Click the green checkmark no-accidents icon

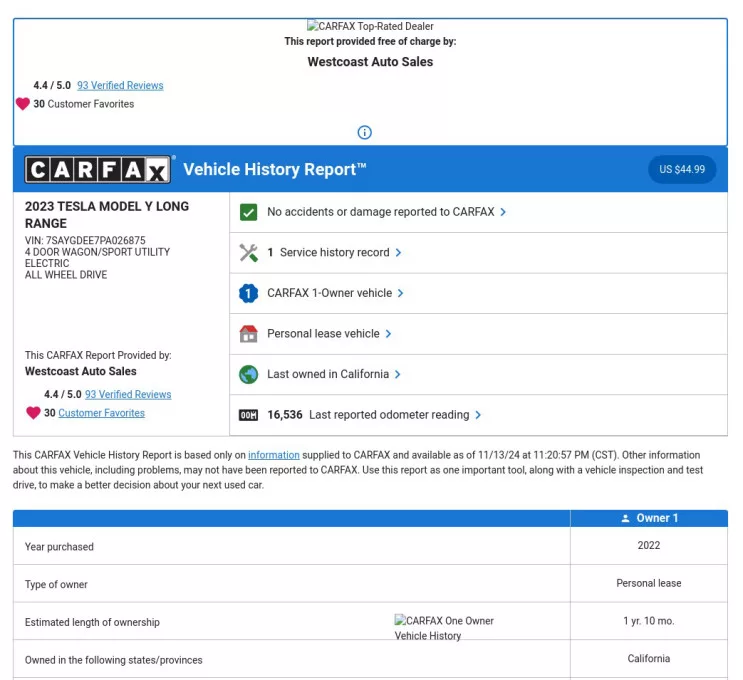[249, 212]
